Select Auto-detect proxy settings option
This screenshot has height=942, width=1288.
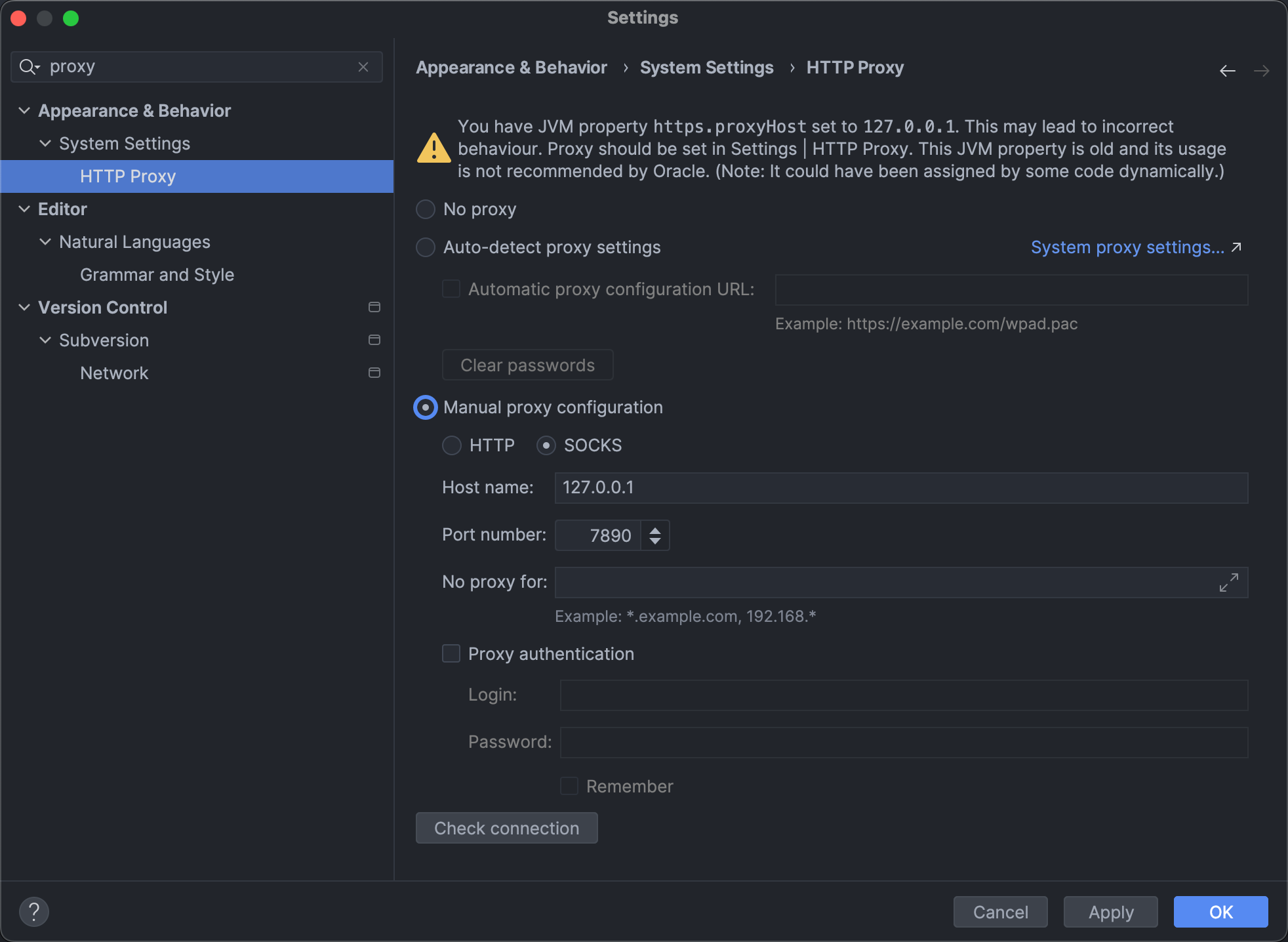pos(426,247)
